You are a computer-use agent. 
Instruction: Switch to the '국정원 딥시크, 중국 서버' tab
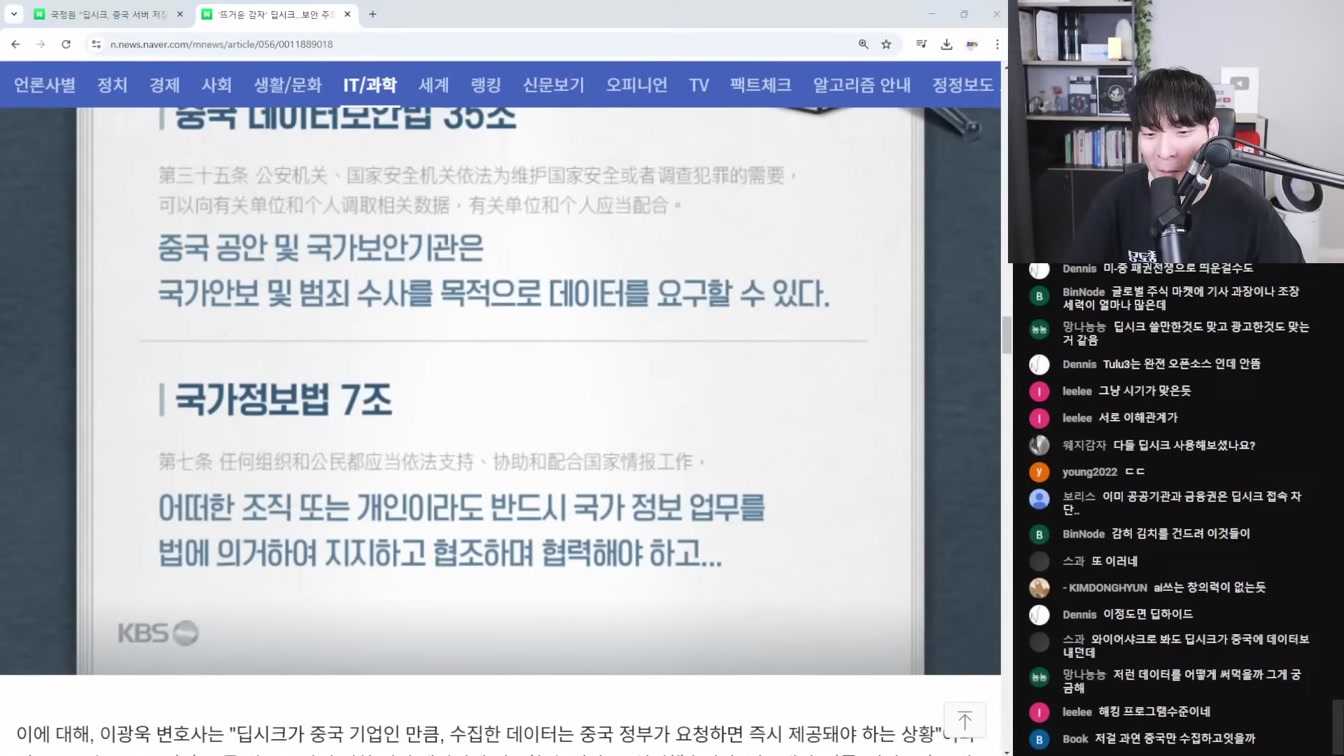109,14
